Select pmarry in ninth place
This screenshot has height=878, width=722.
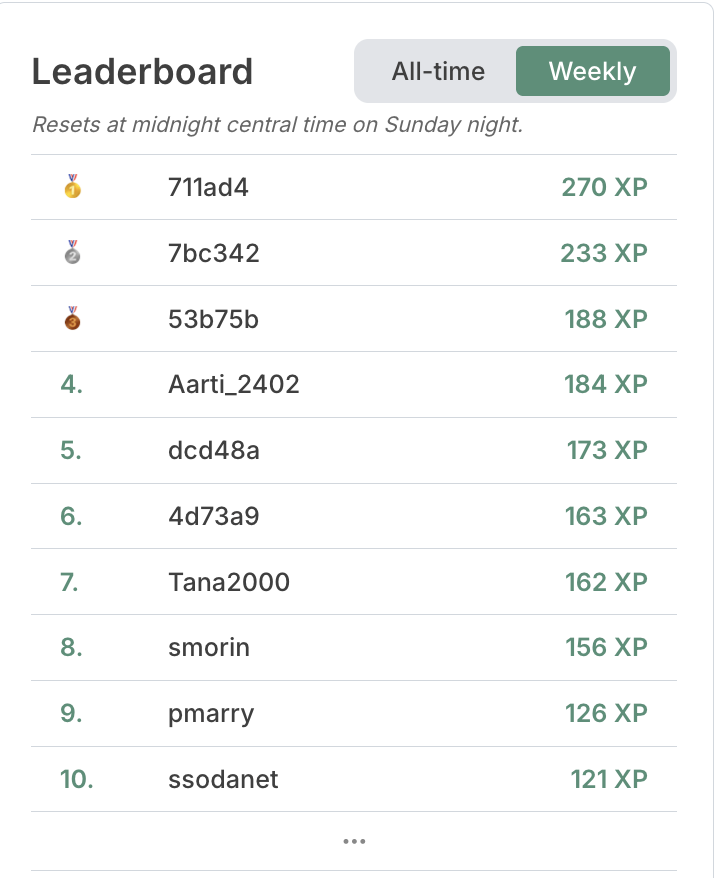(x=211, y=714)
